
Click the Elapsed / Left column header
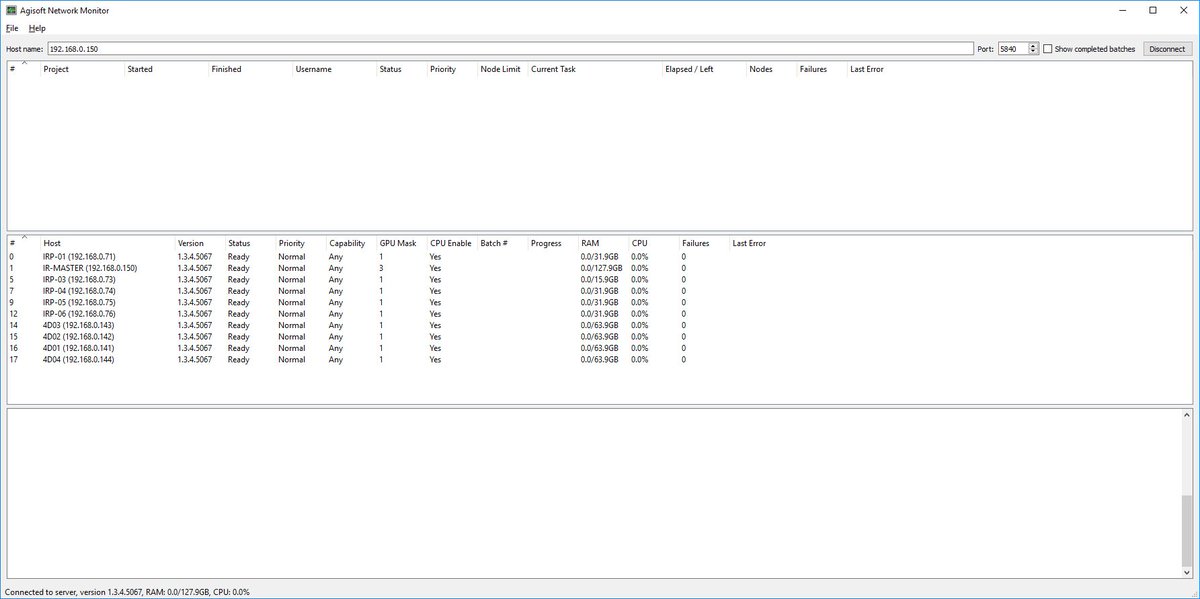click(x=689, y=69)
